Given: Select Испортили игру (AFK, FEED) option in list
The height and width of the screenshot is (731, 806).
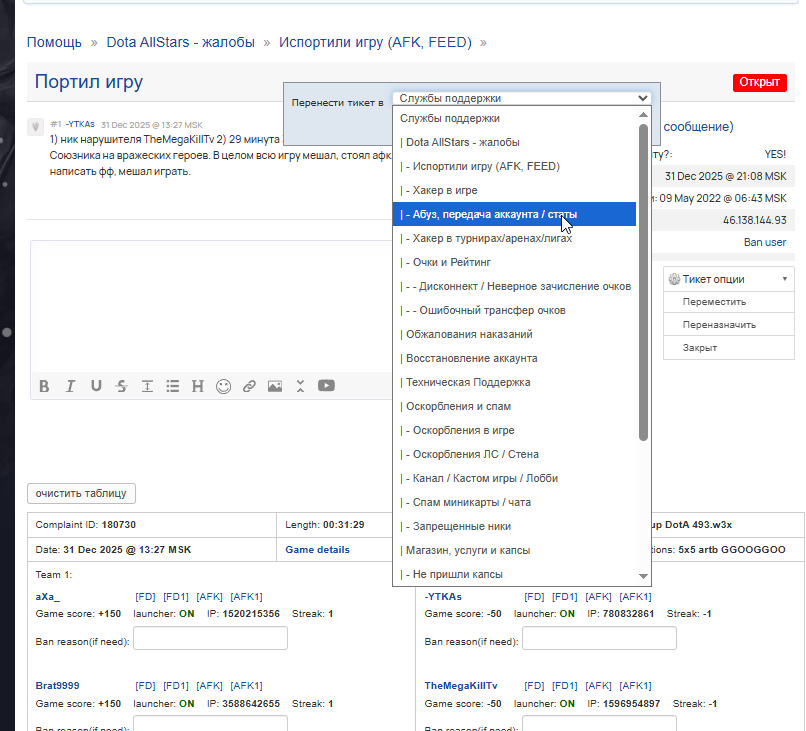Looking at the screenshot, I should 514,167.
